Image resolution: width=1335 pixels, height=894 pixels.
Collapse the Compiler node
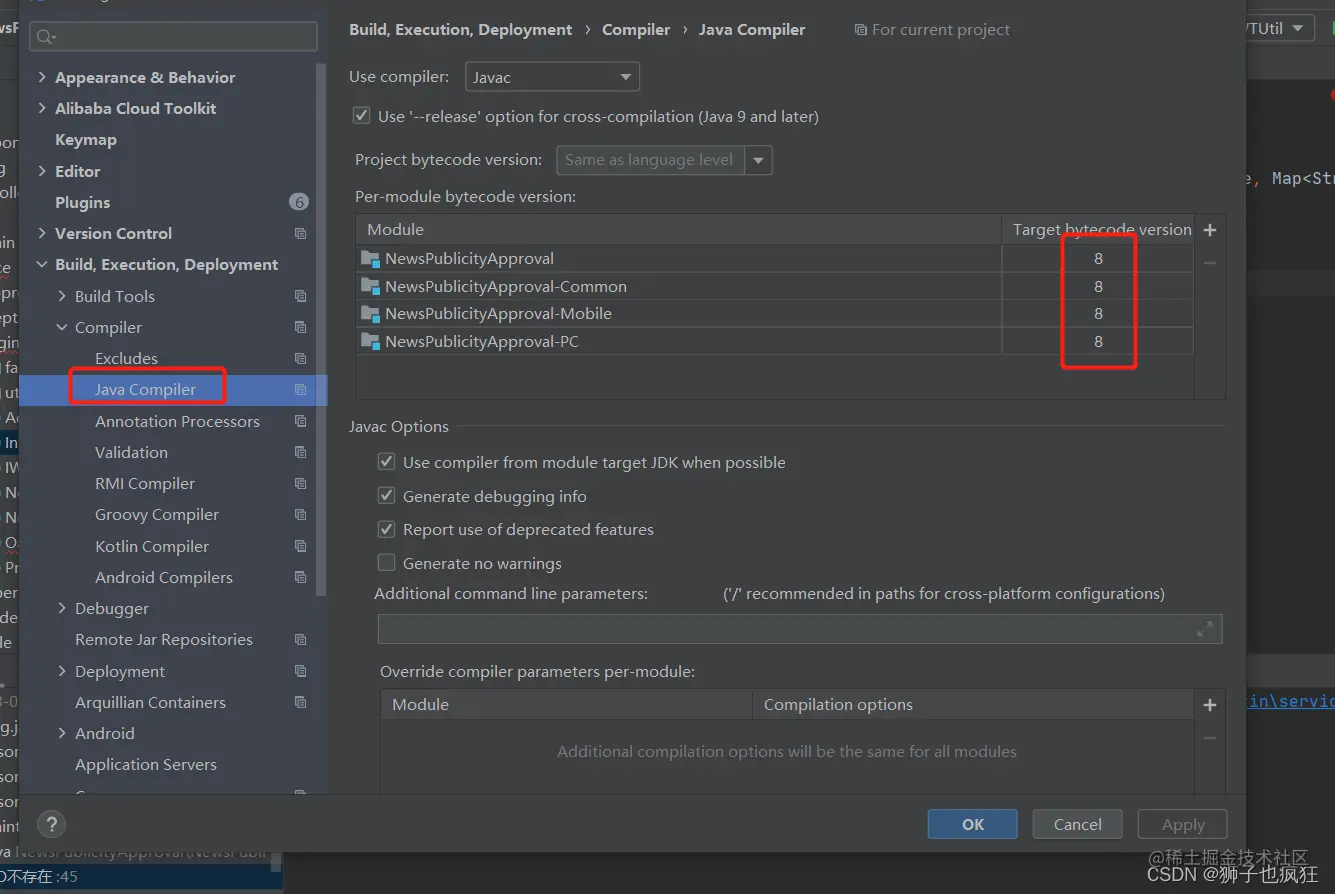click(62, 327)
